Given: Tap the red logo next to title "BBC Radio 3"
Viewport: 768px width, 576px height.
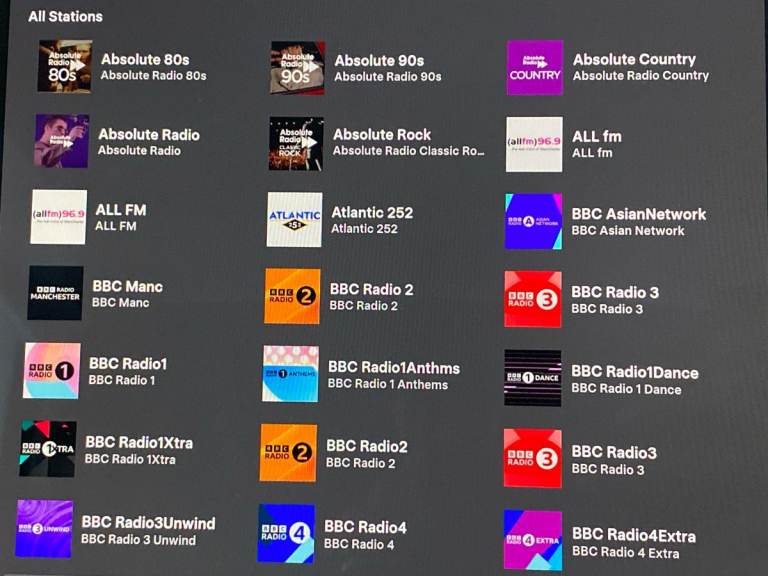Looking at the screenshot, I should (x=533, y=299).
